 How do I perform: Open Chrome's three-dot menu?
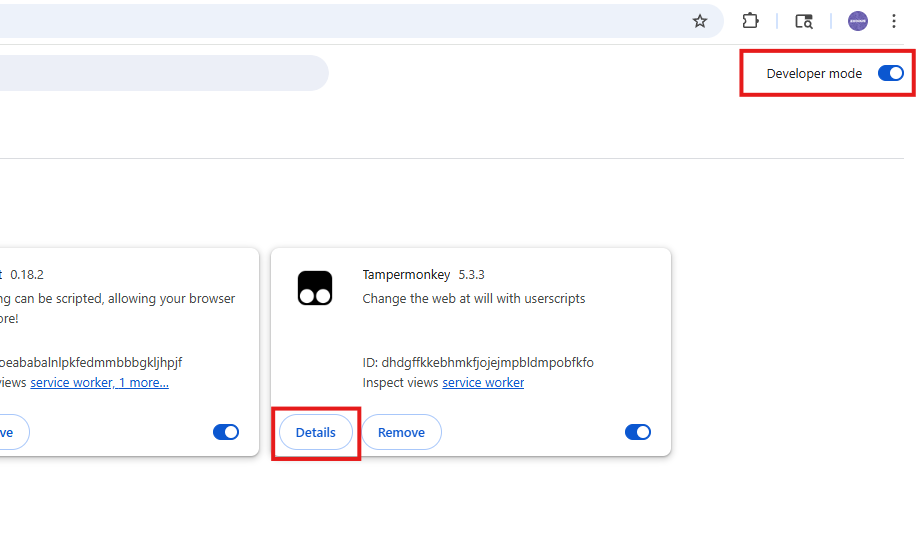893,21
